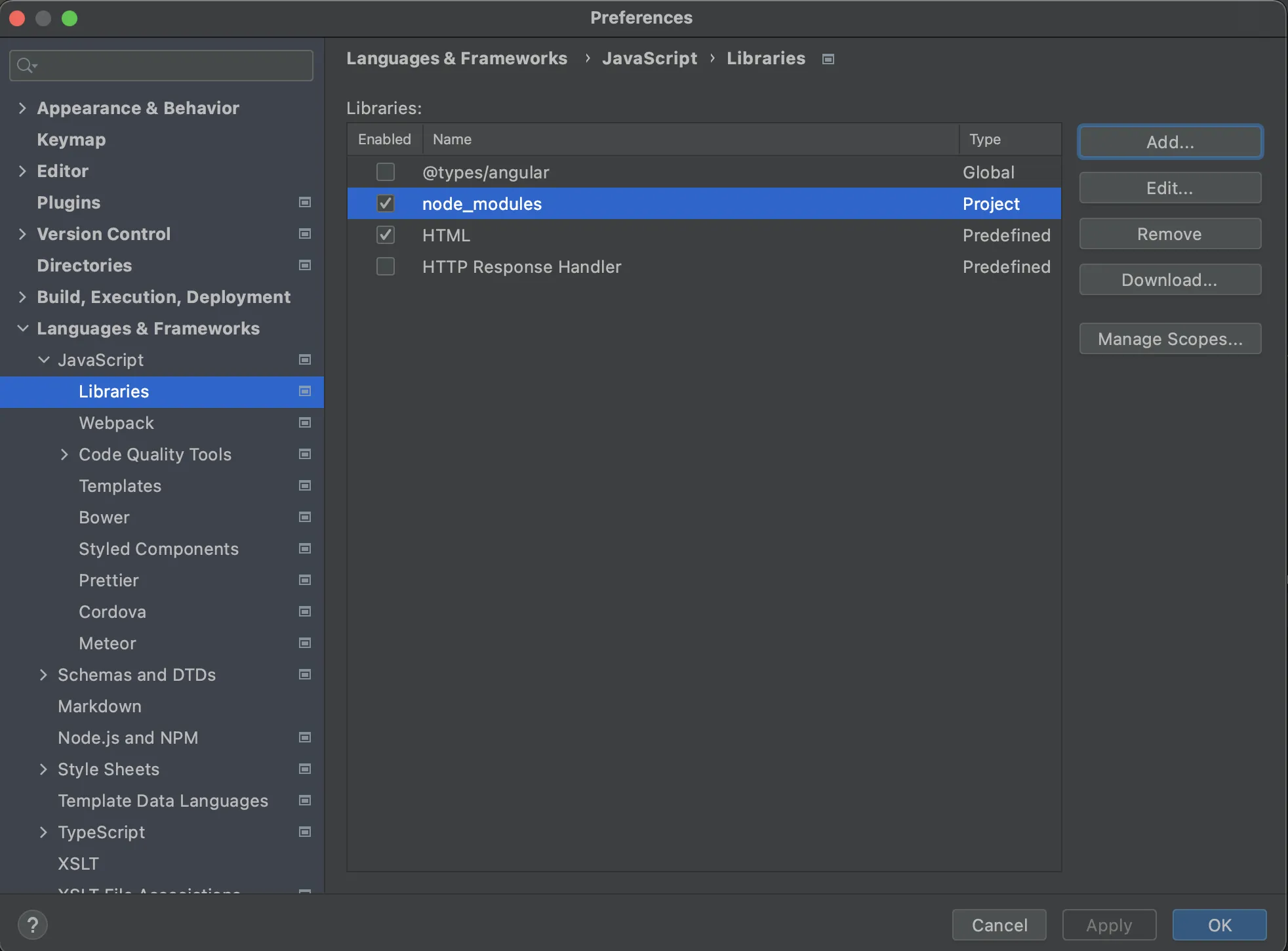Click project settings icon next to Prettier
This screenshot has width=1288, height=951.
coord(305,580)
